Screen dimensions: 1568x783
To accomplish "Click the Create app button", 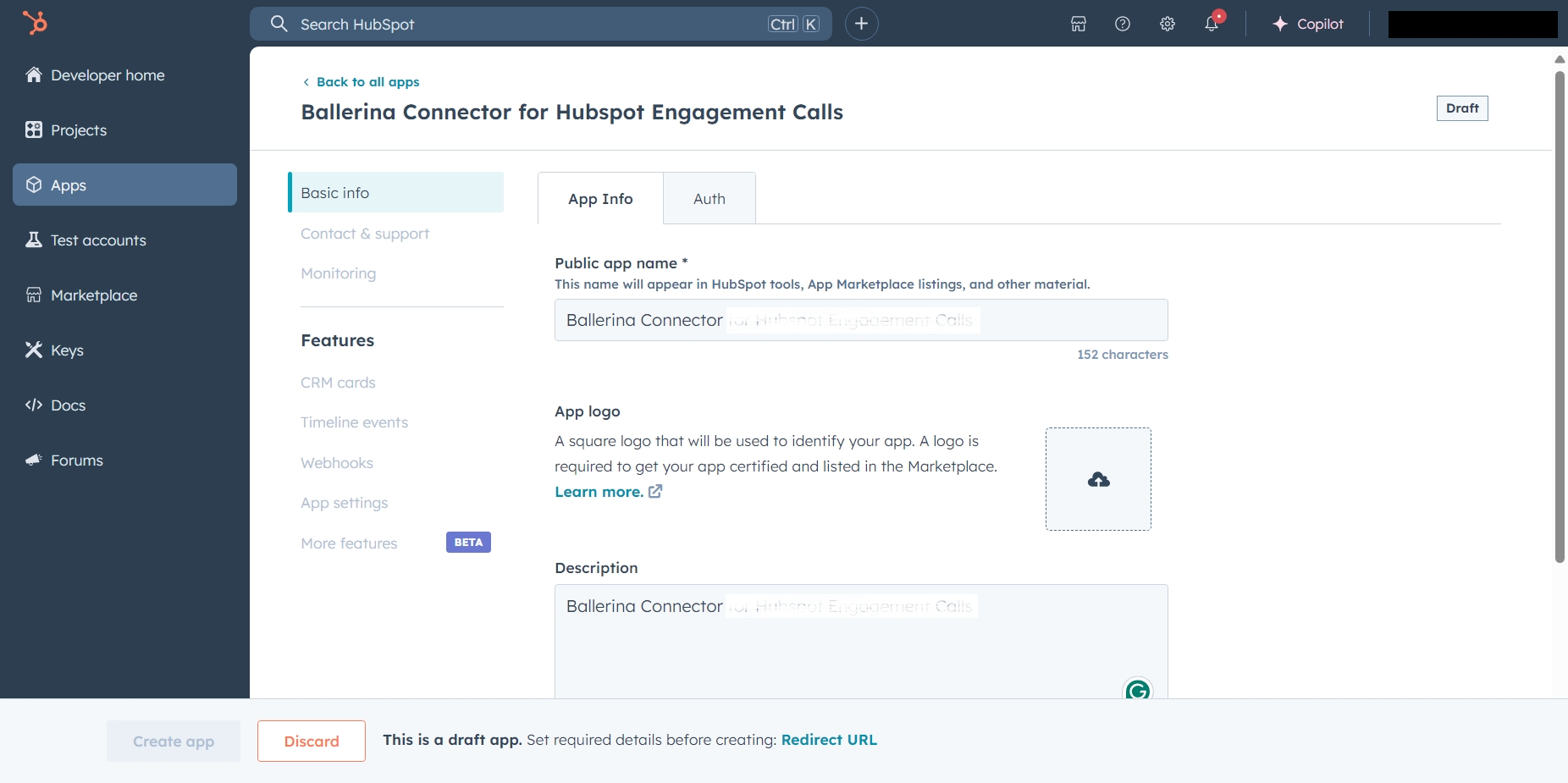I will (x=174, y=742).
